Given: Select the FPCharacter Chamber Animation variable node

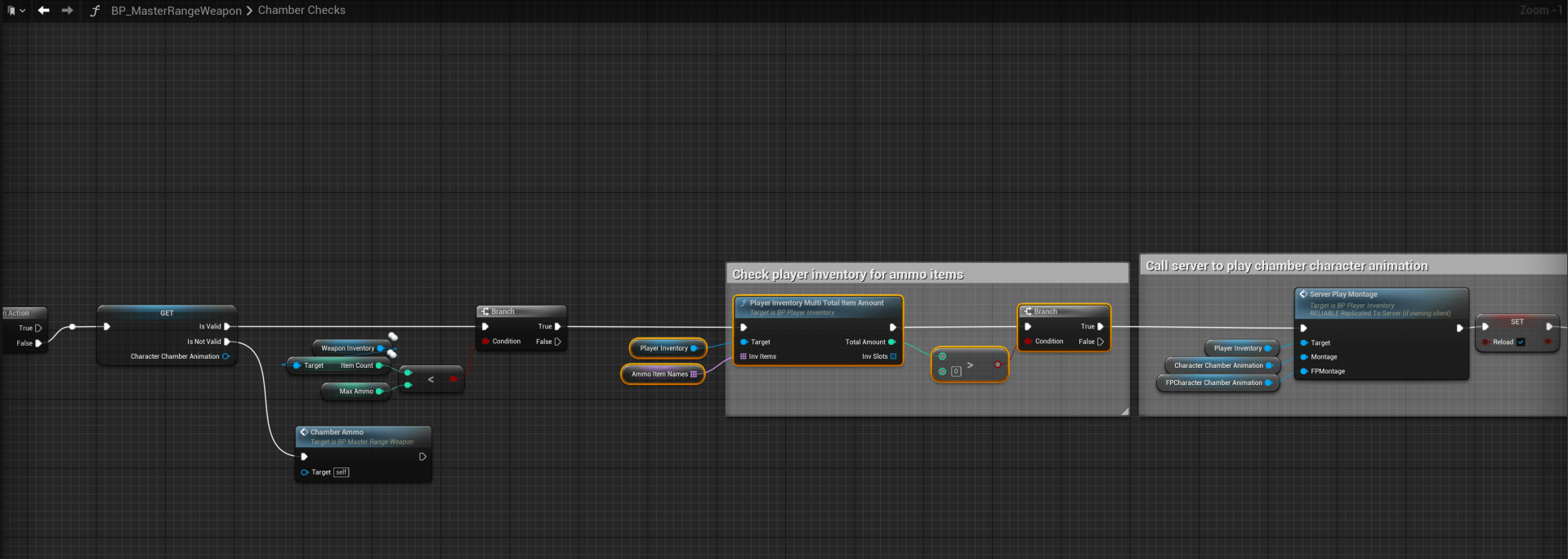Looking at the screenshot, I should pos(1213,382).
